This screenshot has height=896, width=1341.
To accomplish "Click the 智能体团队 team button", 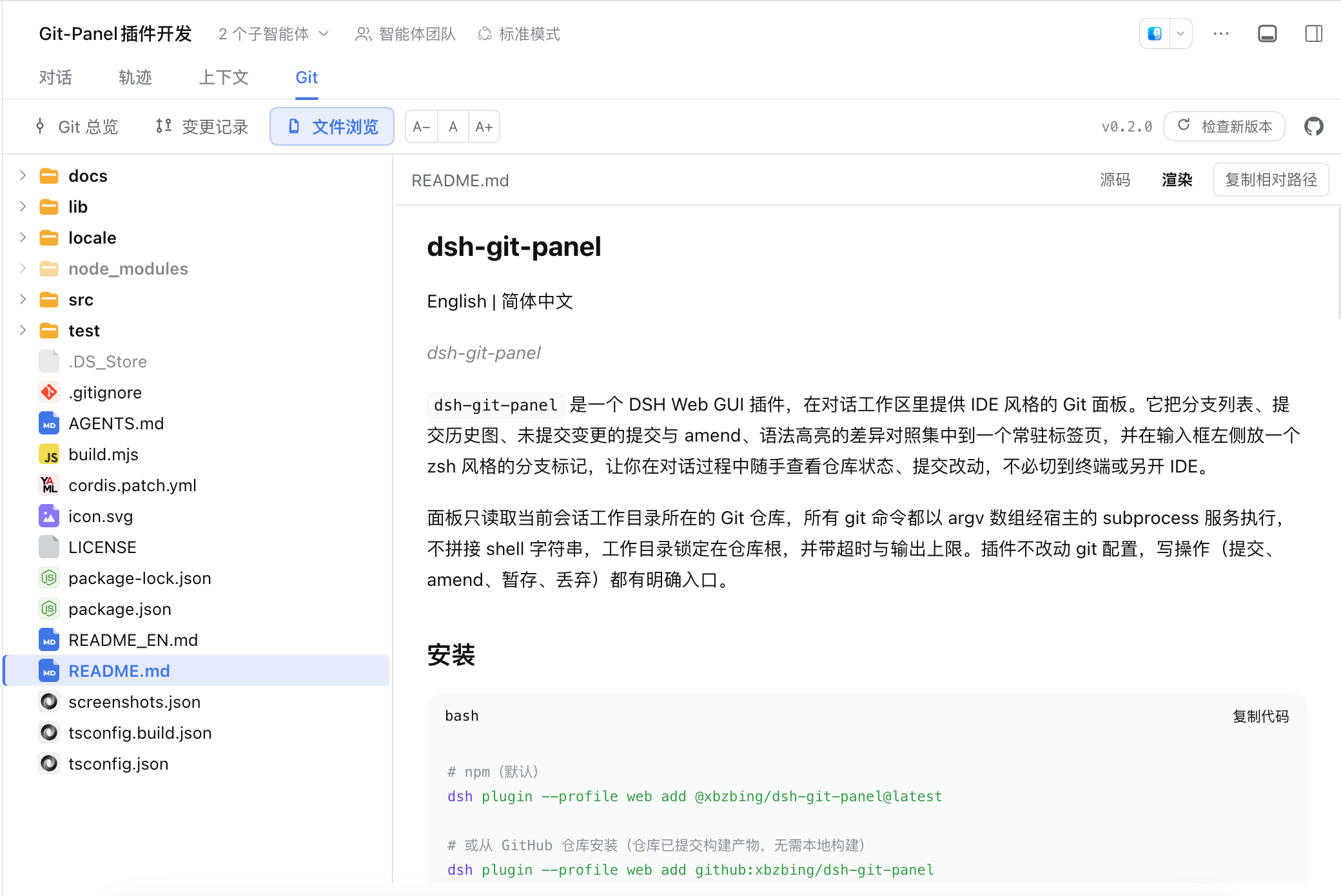I will pos(406,34).
